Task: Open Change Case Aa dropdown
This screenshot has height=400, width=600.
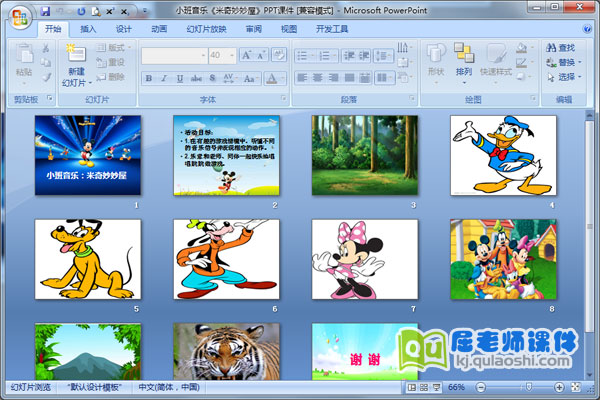Action: (251, 78)
